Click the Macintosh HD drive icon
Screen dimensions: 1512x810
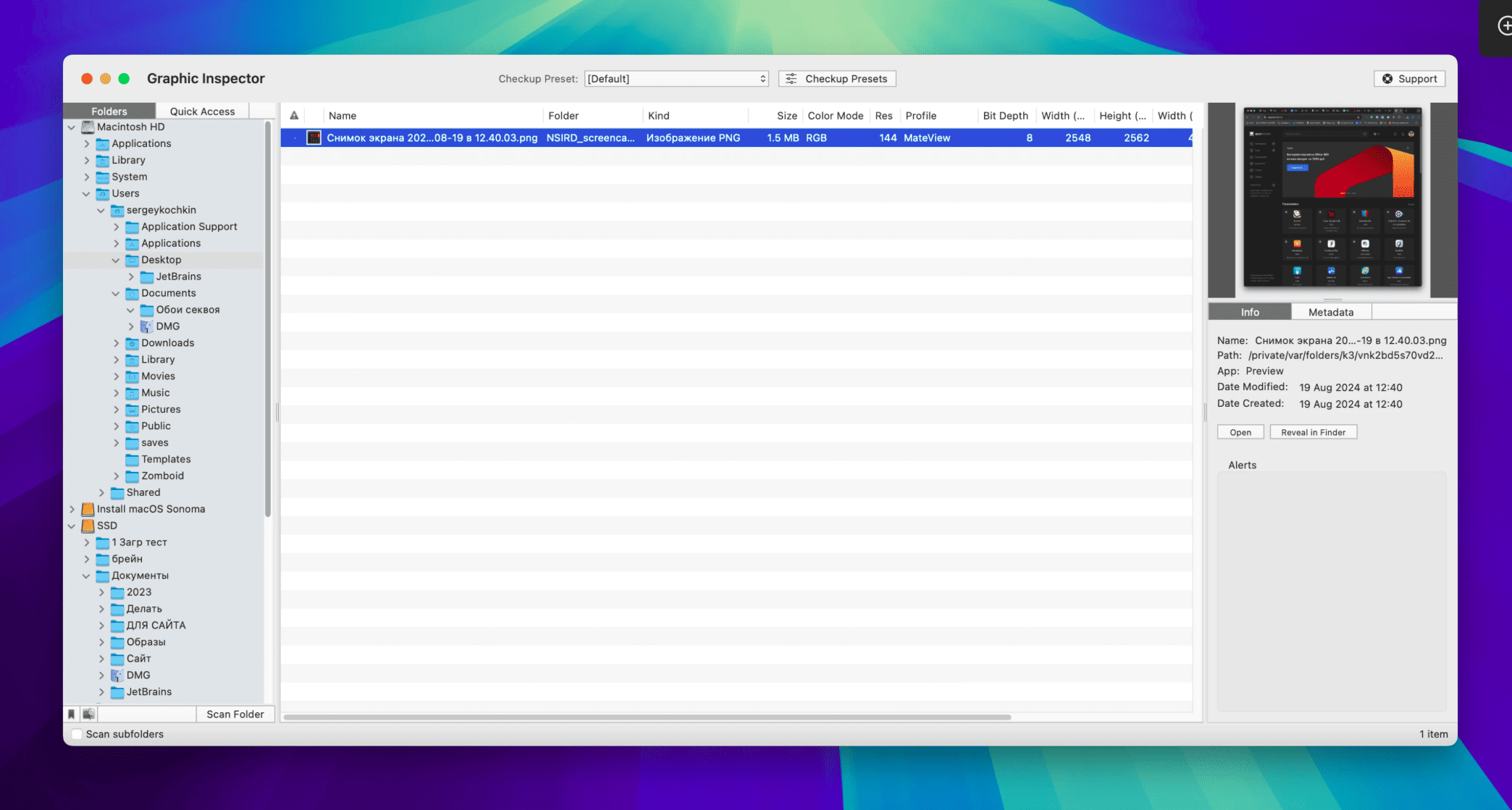click(88, 127)
